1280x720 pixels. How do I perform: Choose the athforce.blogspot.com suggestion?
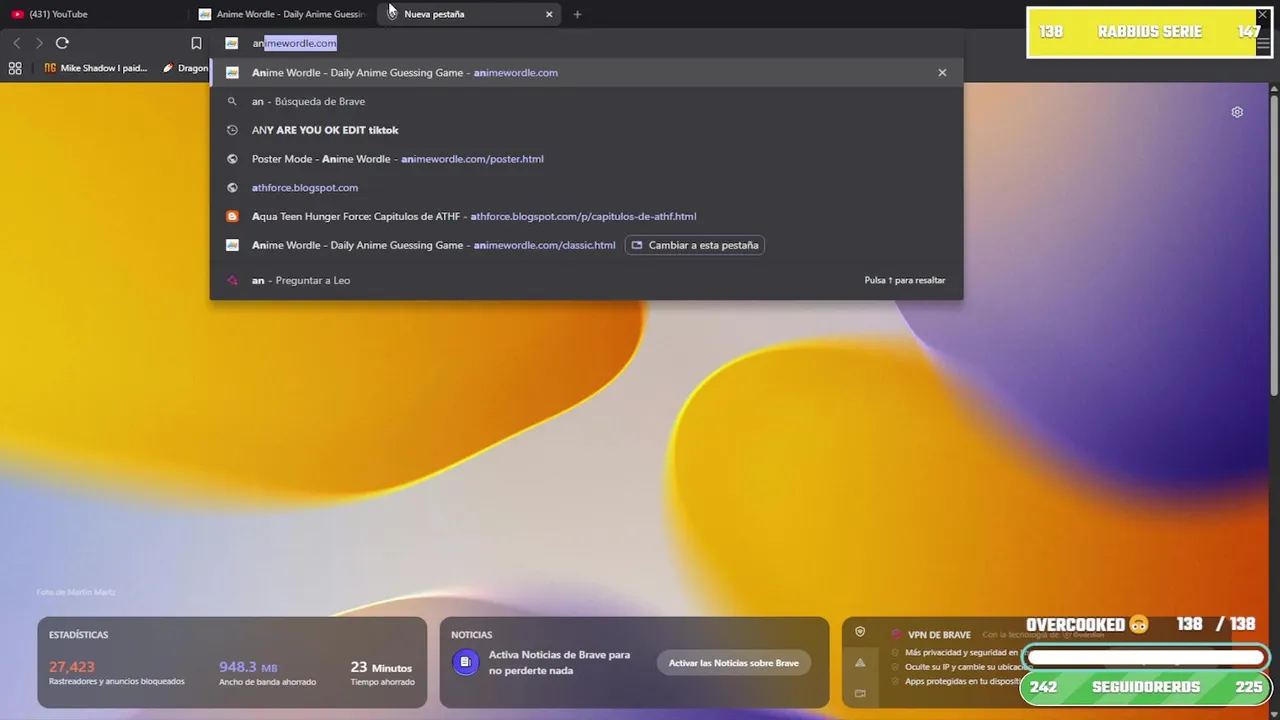click(x=586, y=187)
